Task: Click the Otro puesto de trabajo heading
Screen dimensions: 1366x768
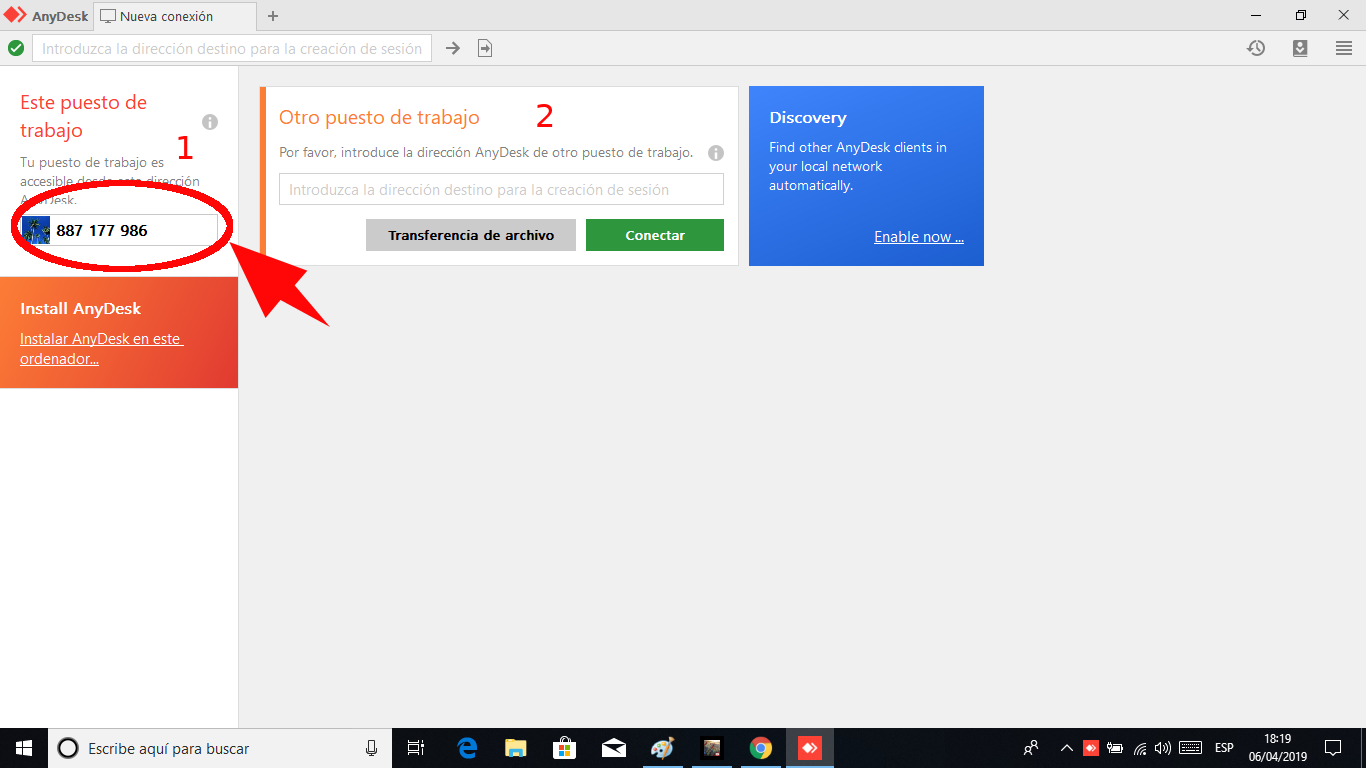Action: (379, 117)
